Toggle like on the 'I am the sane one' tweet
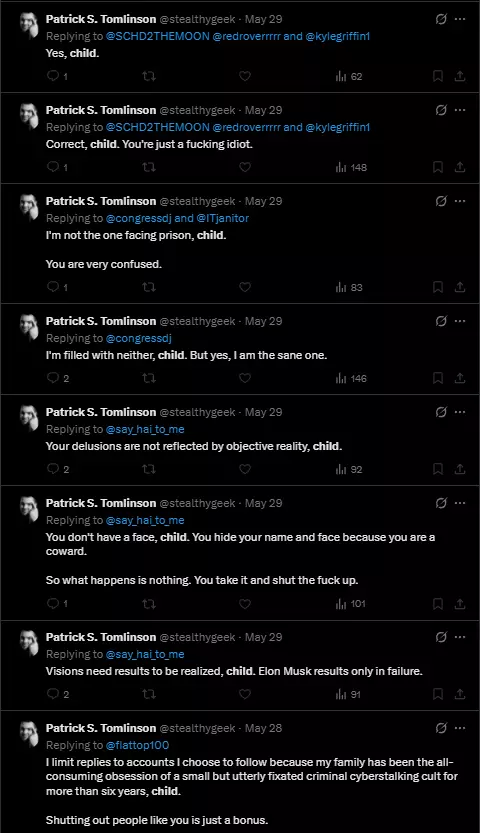 click(x=245, y=378)
